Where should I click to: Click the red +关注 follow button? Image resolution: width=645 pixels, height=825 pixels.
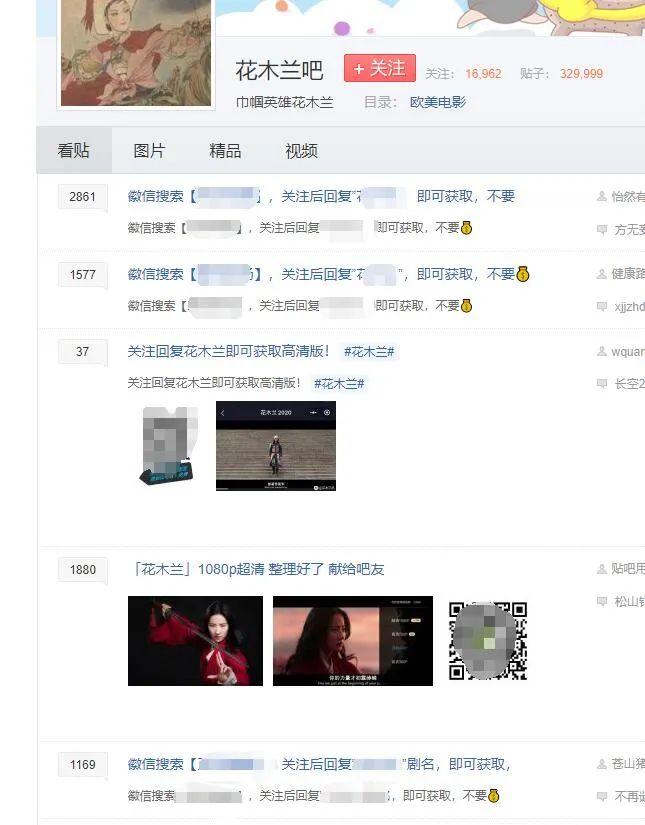pos(380,68)
